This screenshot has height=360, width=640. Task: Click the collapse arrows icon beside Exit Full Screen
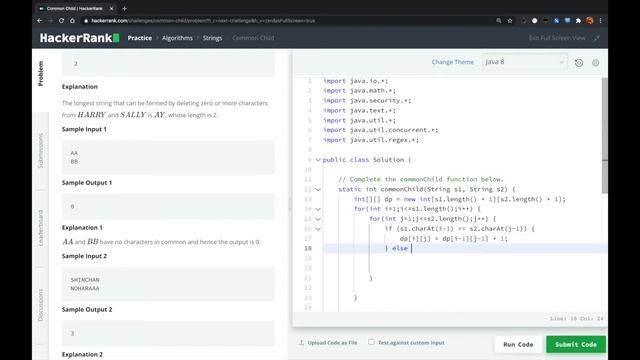[x=597, y=38]
